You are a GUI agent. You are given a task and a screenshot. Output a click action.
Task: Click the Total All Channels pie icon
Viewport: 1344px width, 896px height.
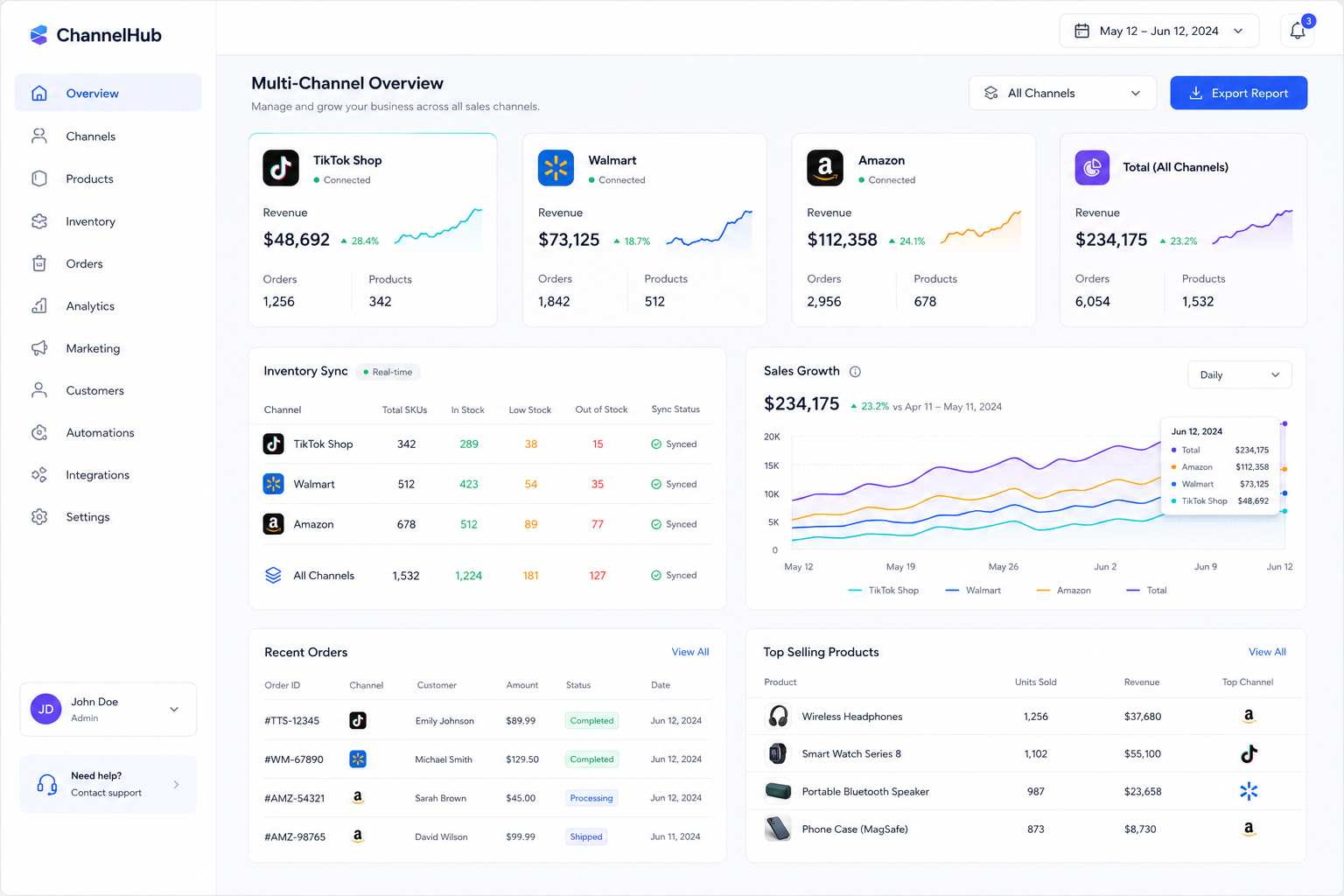(1092, 167)
